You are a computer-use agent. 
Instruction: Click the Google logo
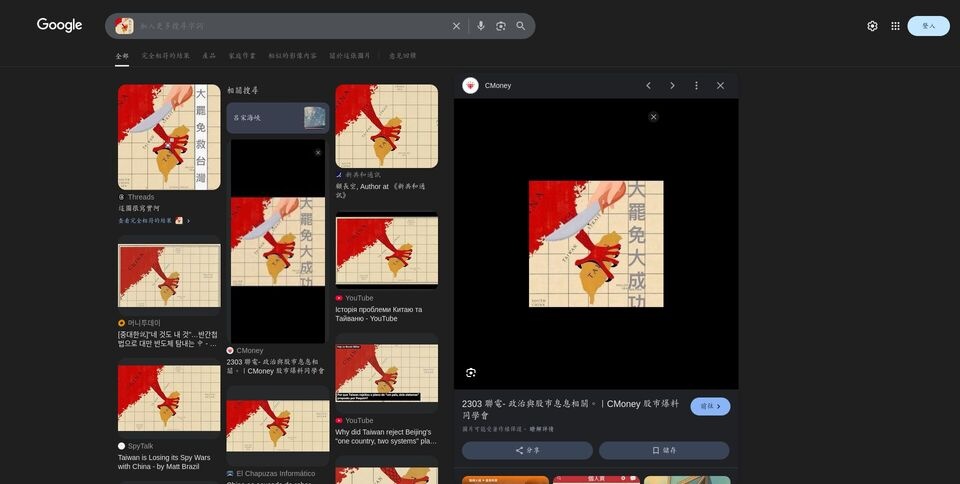coord(59,25)
